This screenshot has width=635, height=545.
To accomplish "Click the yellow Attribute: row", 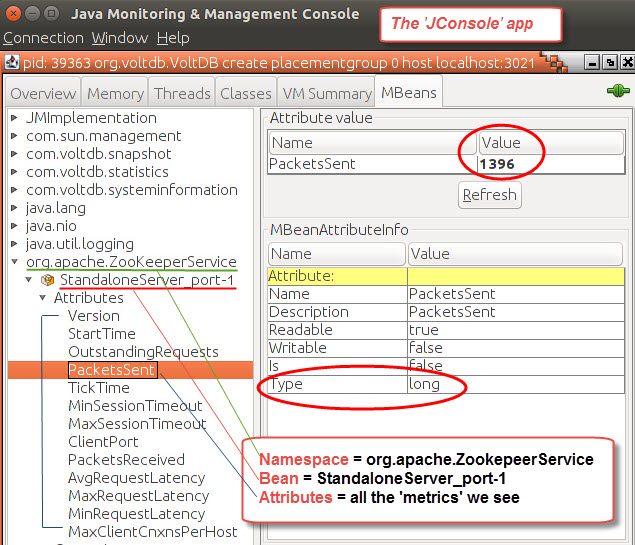I will point(446,276).
